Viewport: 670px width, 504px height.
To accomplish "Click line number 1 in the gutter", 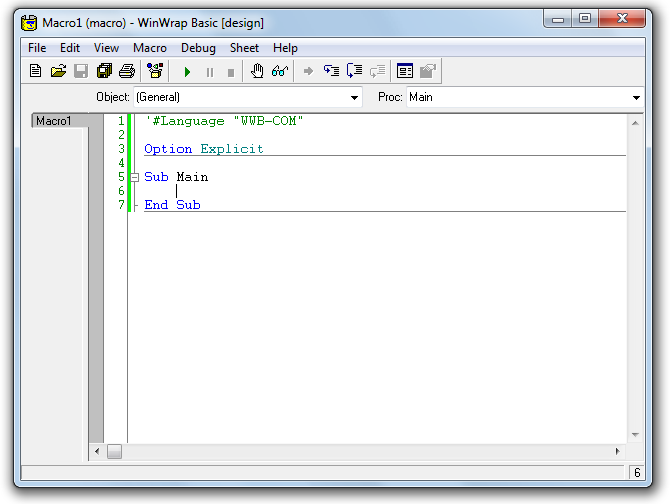I will click(x=121, y=121).
